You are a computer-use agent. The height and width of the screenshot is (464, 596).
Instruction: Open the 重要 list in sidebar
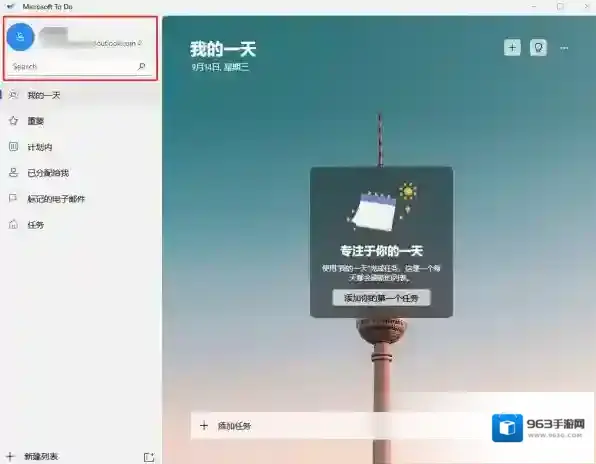(81, 121)
